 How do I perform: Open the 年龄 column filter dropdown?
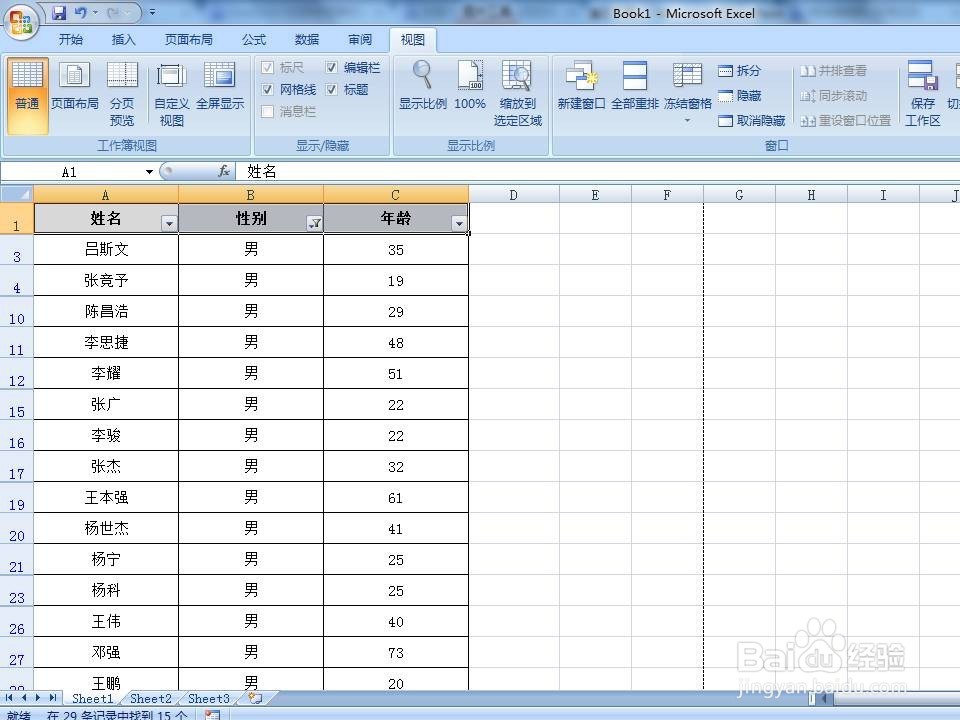point(460,222)
